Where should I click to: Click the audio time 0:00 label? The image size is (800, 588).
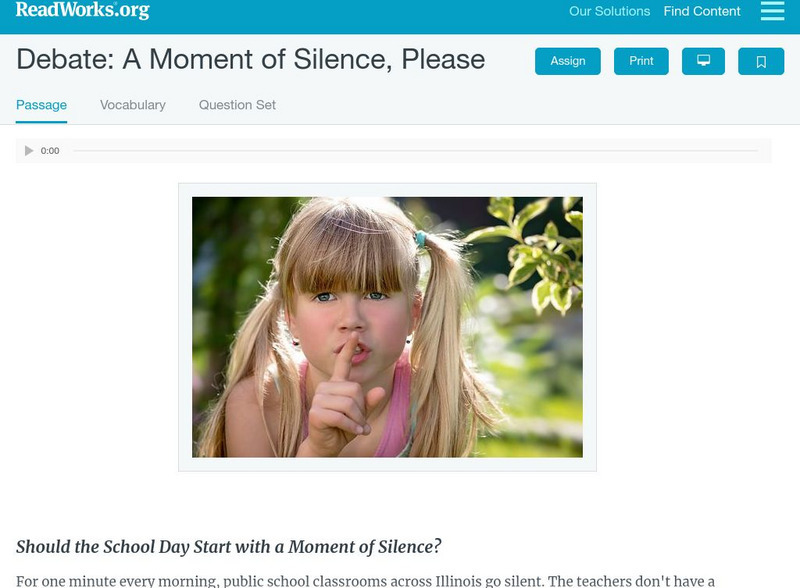point(50,151)
